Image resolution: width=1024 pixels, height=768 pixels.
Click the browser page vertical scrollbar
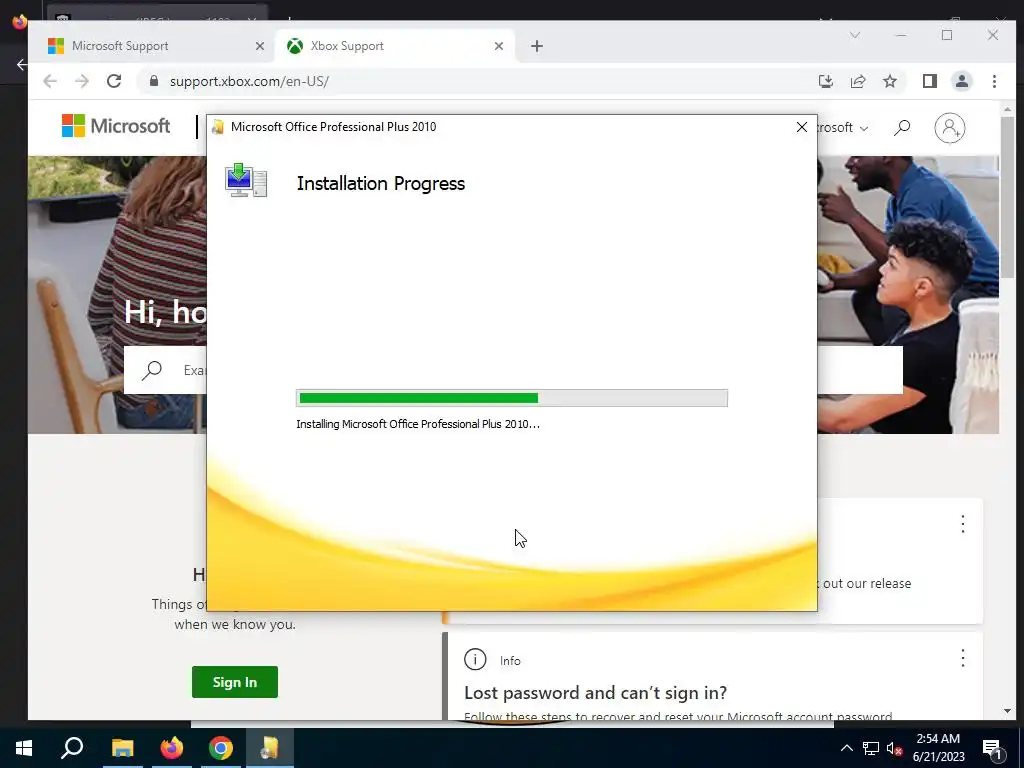click(1008, 196)
